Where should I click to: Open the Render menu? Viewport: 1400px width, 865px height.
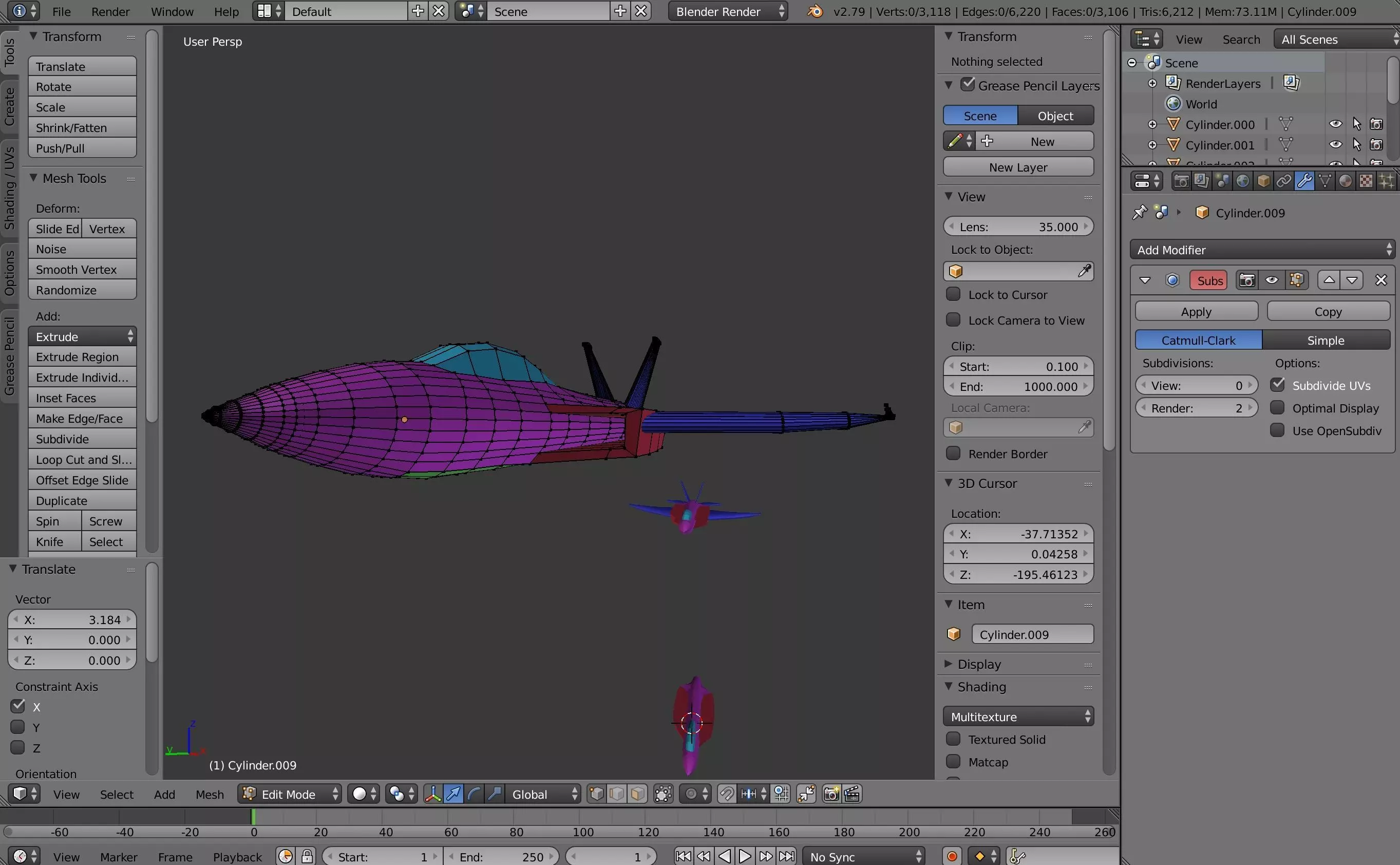110,11
